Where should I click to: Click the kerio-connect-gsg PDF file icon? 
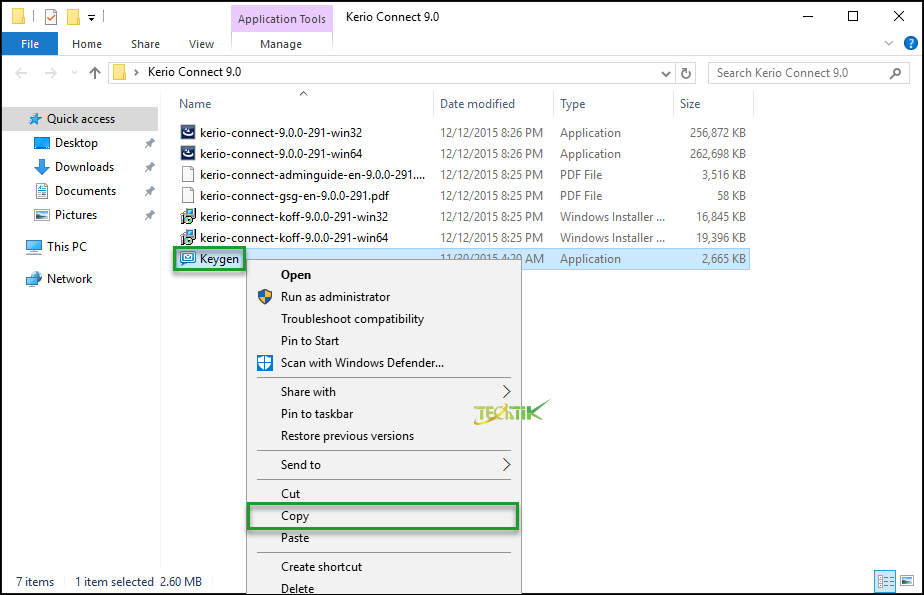(x=187, y=196)
